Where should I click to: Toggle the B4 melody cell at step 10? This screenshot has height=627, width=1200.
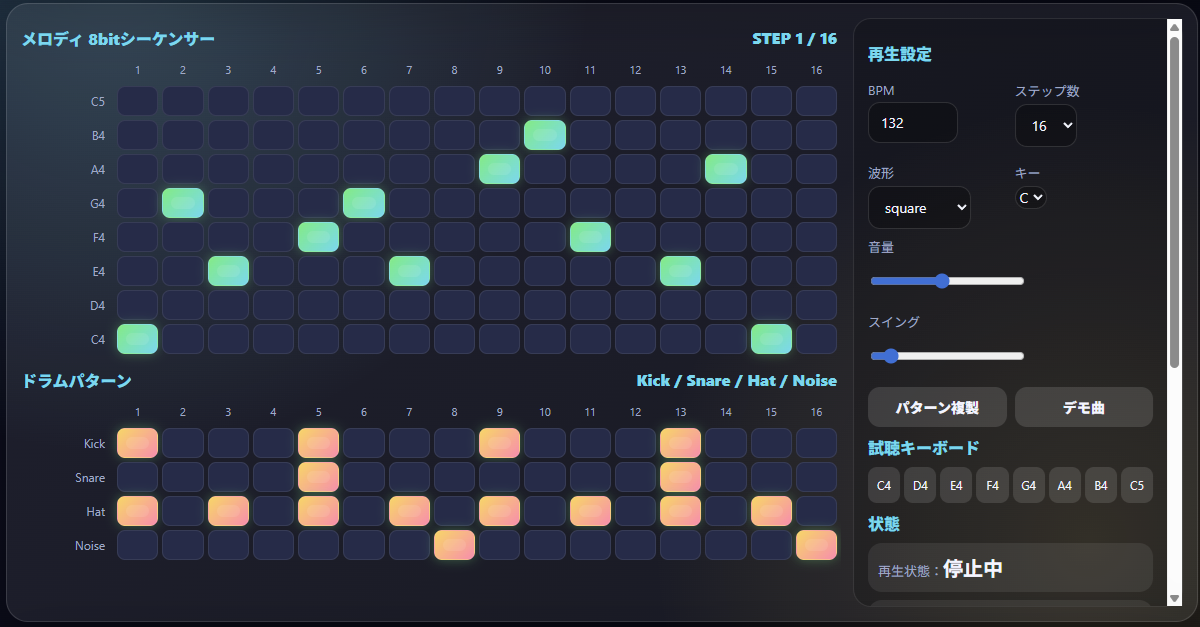545,135
